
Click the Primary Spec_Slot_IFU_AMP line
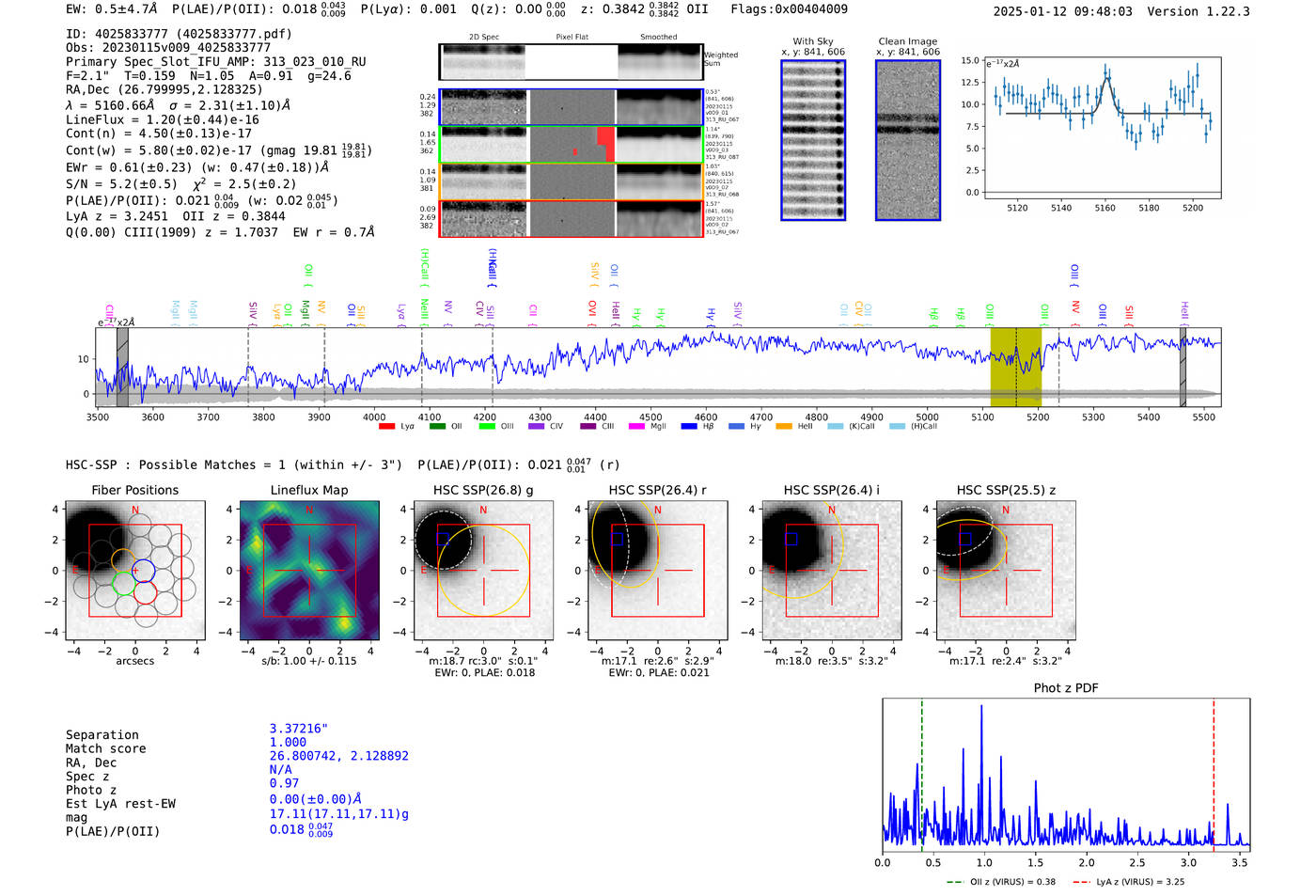point(216,61)
